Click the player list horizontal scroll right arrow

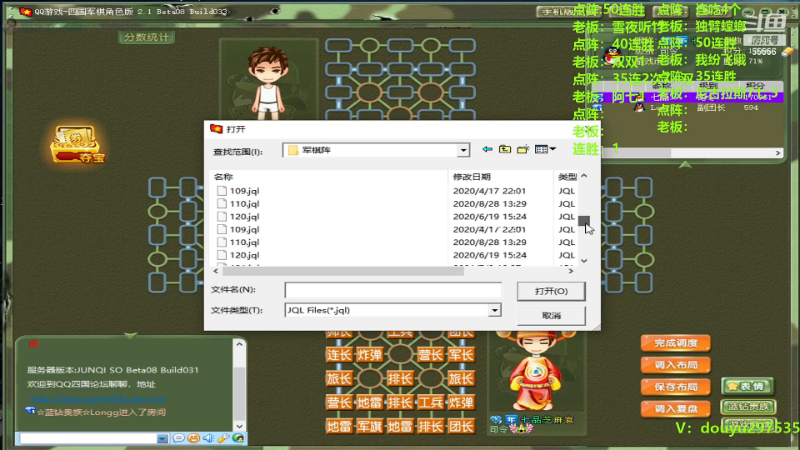coord(778,153)
